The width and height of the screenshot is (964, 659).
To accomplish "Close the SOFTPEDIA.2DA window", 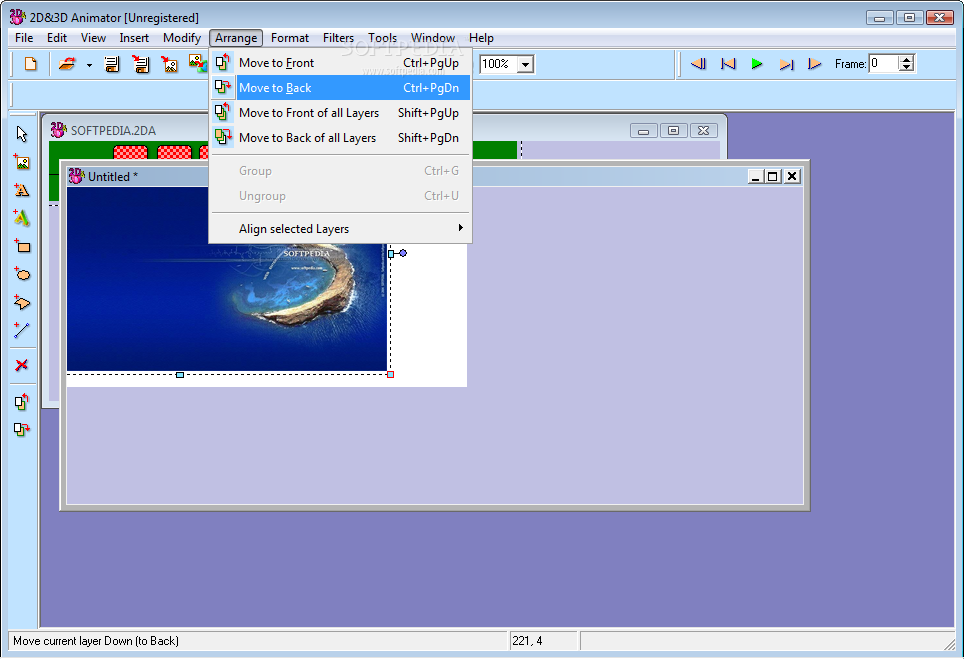I will pyautogui.click(x=704, y=131).
